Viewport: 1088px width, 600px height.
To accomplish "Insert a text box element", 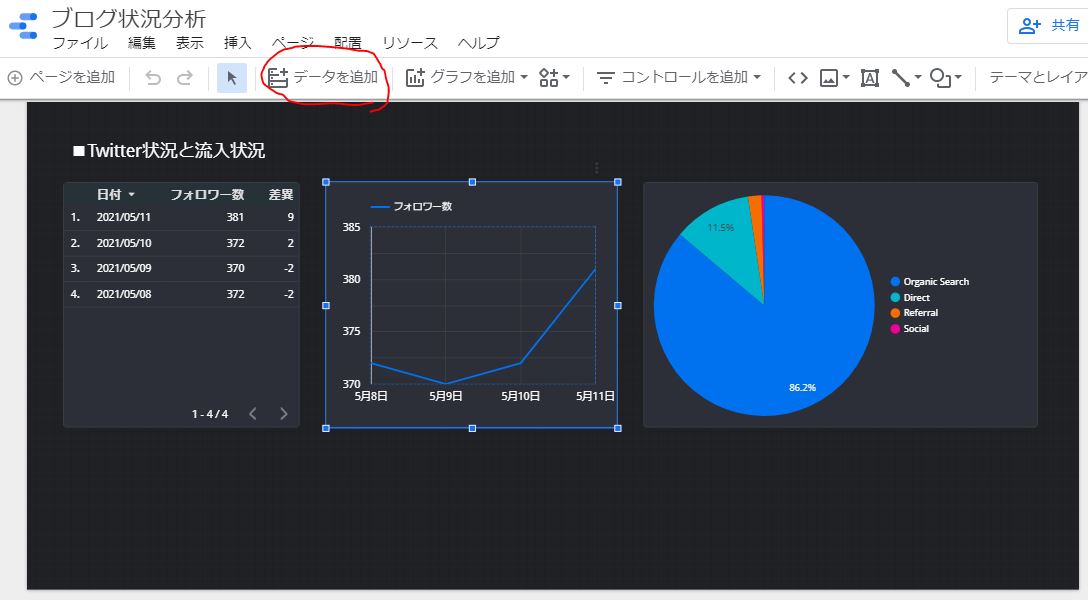I will (x=870, y=78).
